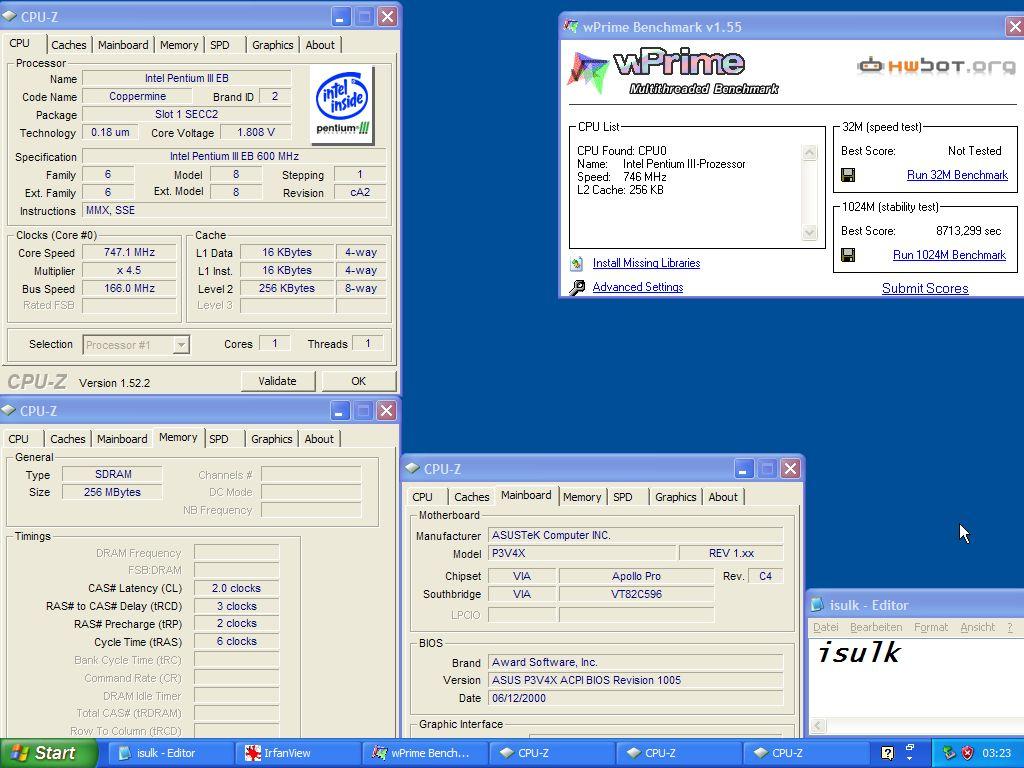Open the Processor #1 selection dropdown

(x=181, y=345)
